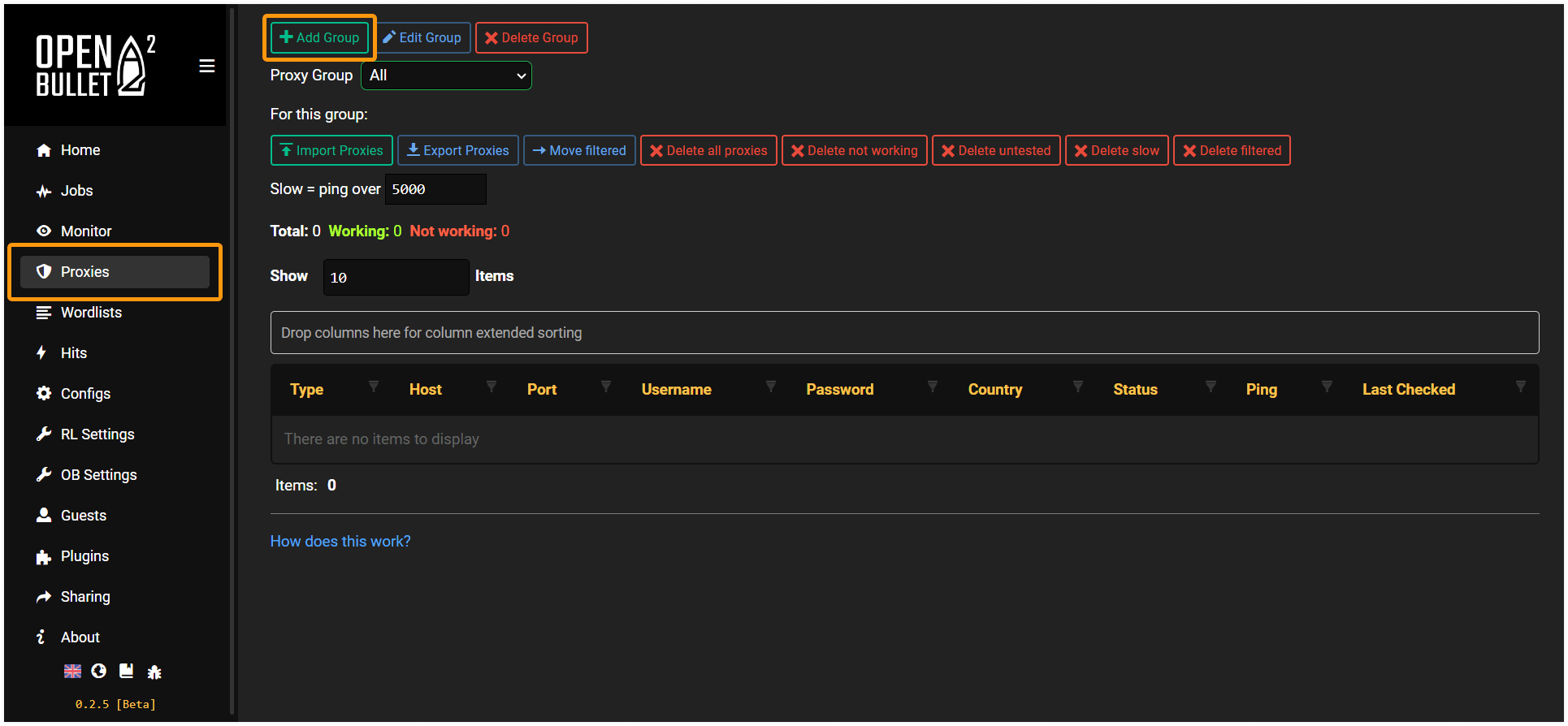
Task: Open filter for Country column
Action: tap(1078, 387)
